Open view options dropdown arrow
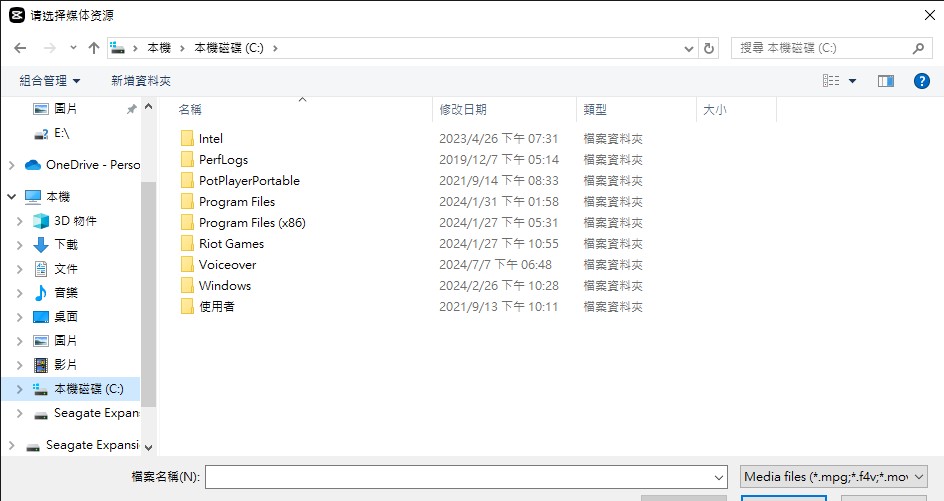Viewport: 944px width, 501px height. click(x=852, y=81)
